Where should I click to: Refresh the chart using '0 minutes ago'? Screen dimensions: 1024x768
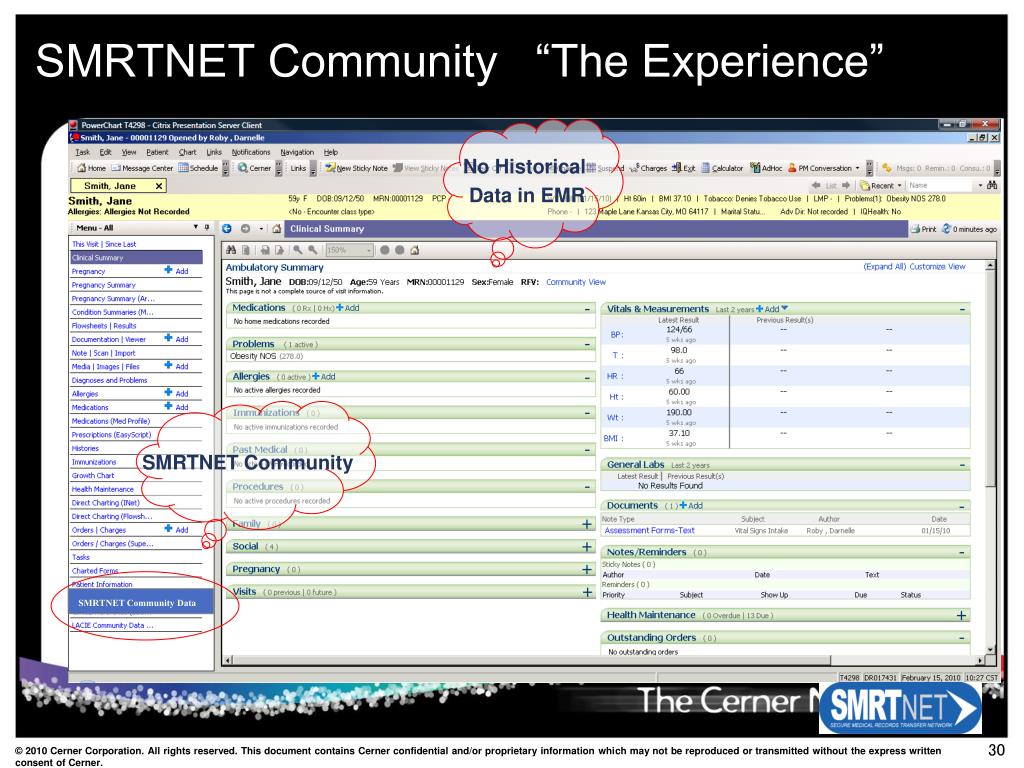[969, 229]
